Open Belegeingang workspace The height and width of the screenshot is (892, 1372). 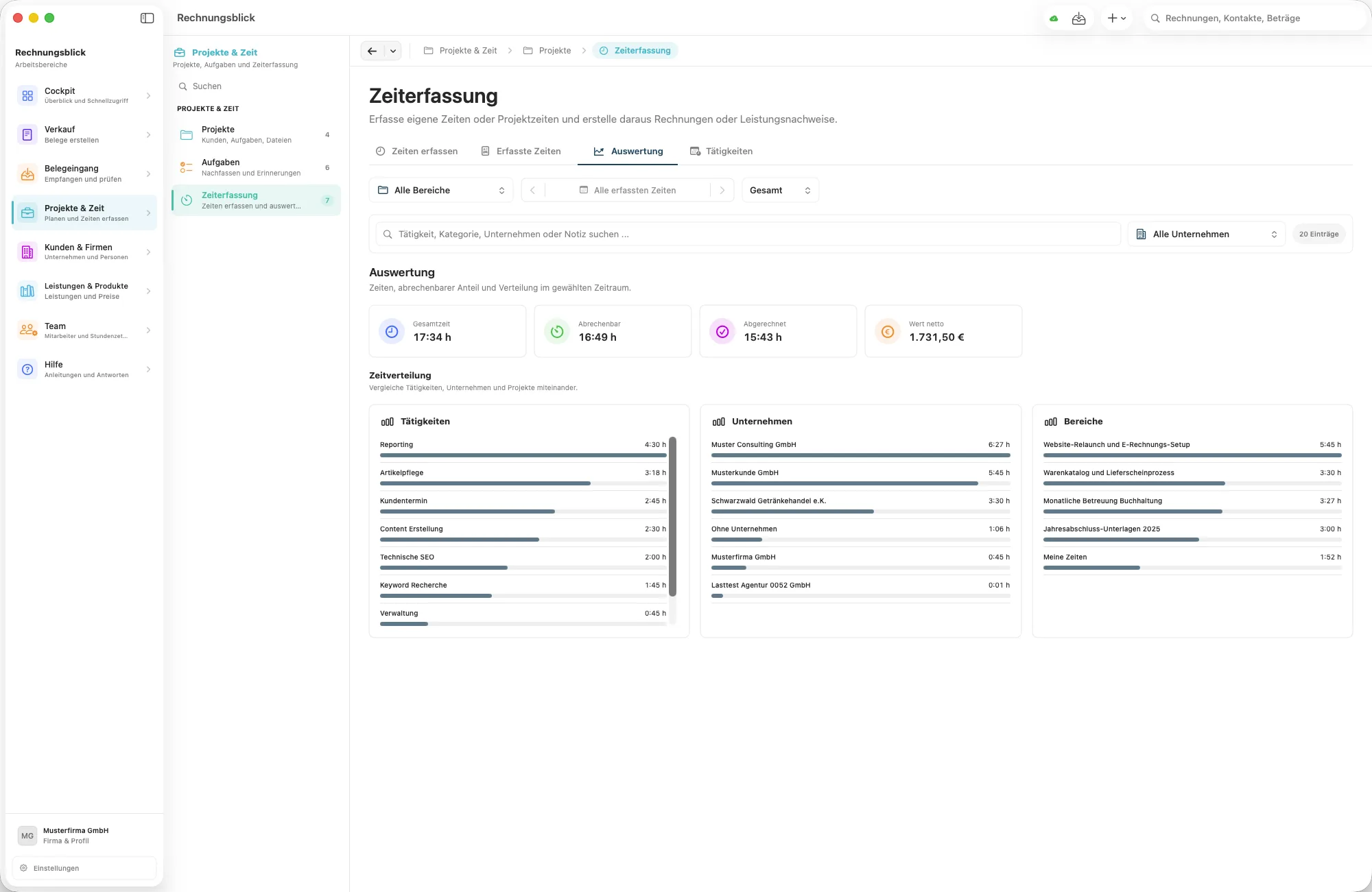[84, 174]
